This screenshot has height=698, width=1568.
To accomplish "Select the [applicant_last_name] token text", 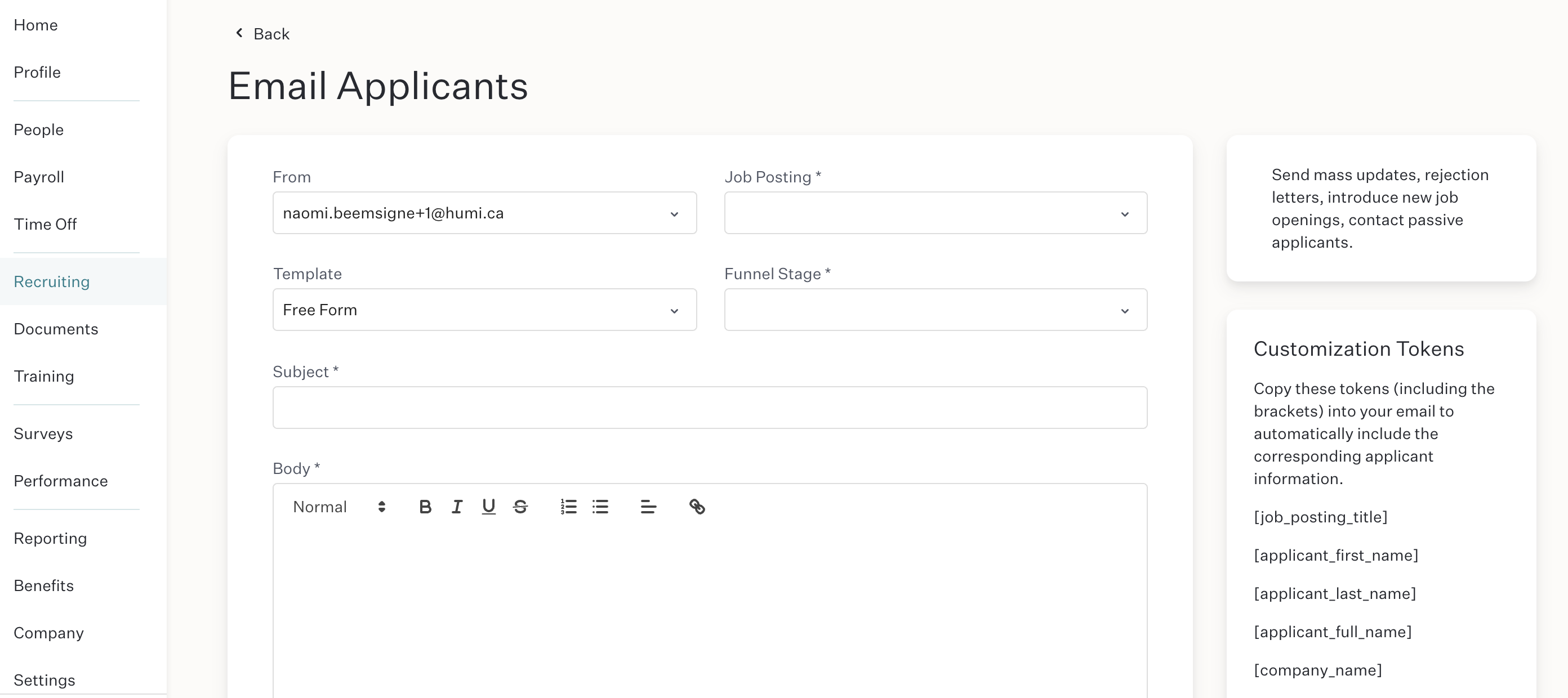I will pyautogui.click(x=1335, y=594).
